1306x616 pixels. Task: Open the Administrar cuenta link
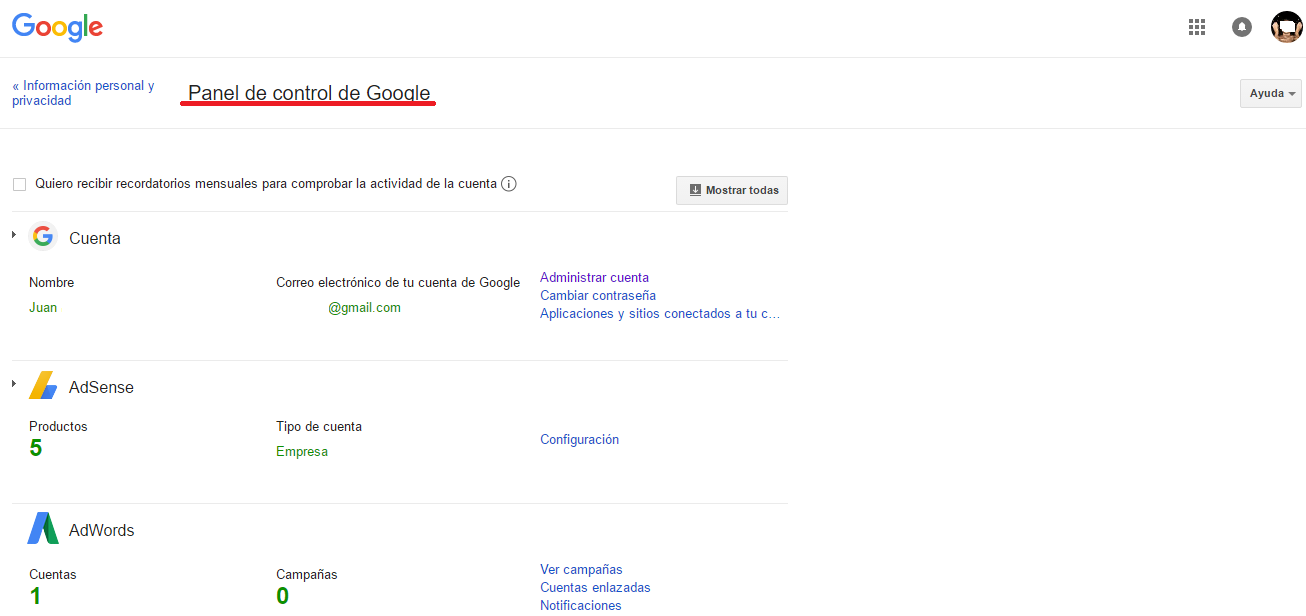594,278
